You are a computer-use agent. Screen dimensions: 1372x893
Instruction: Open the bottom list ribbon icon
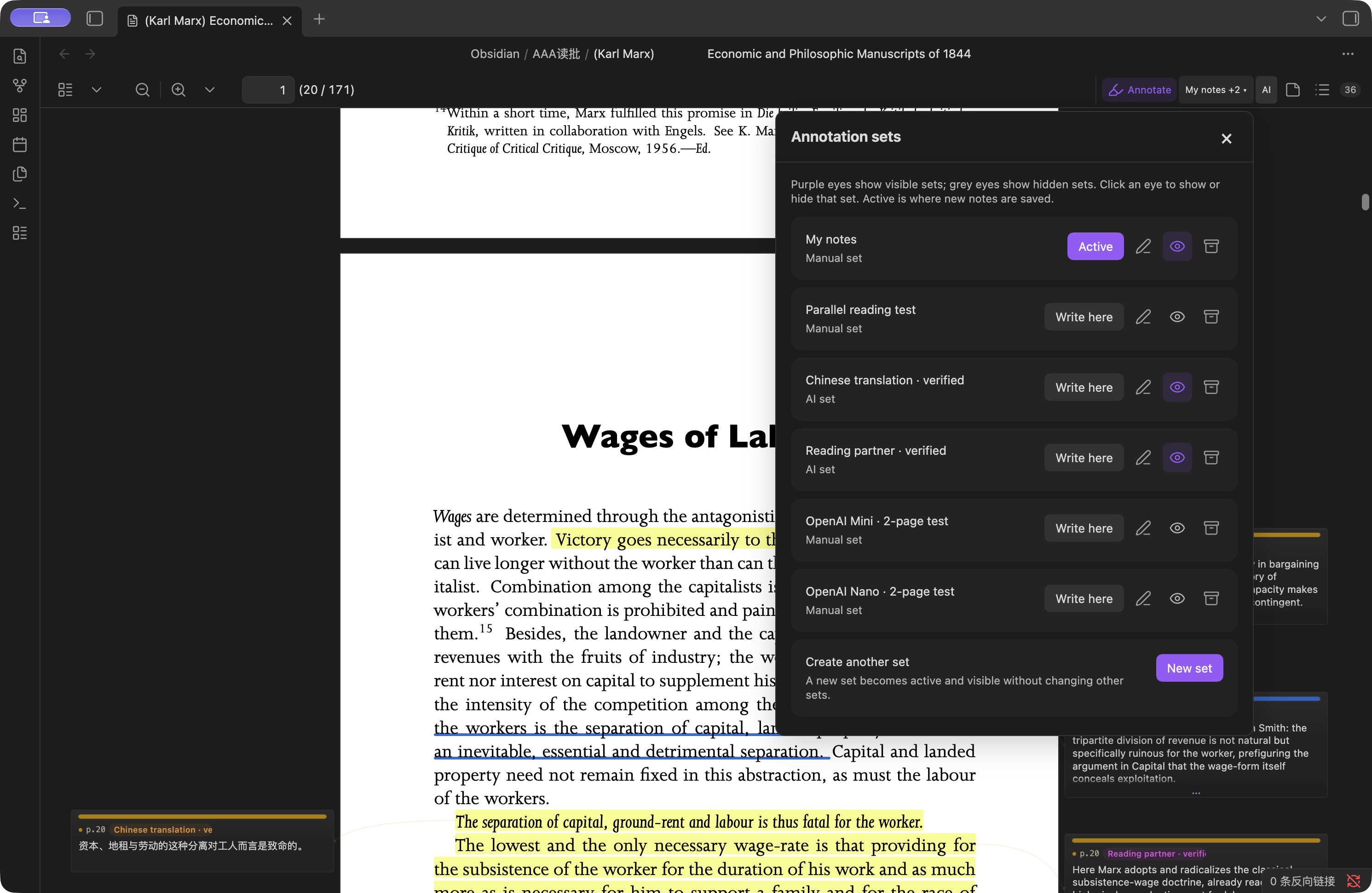coord(20,232)
